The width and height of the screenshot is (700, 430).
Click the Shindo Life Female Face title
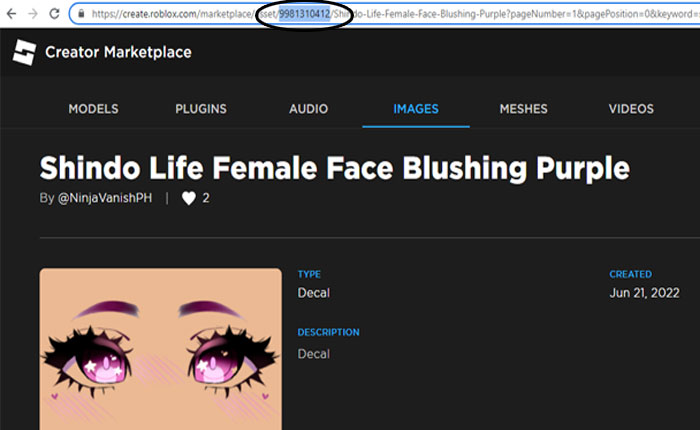tap(334, 166)
